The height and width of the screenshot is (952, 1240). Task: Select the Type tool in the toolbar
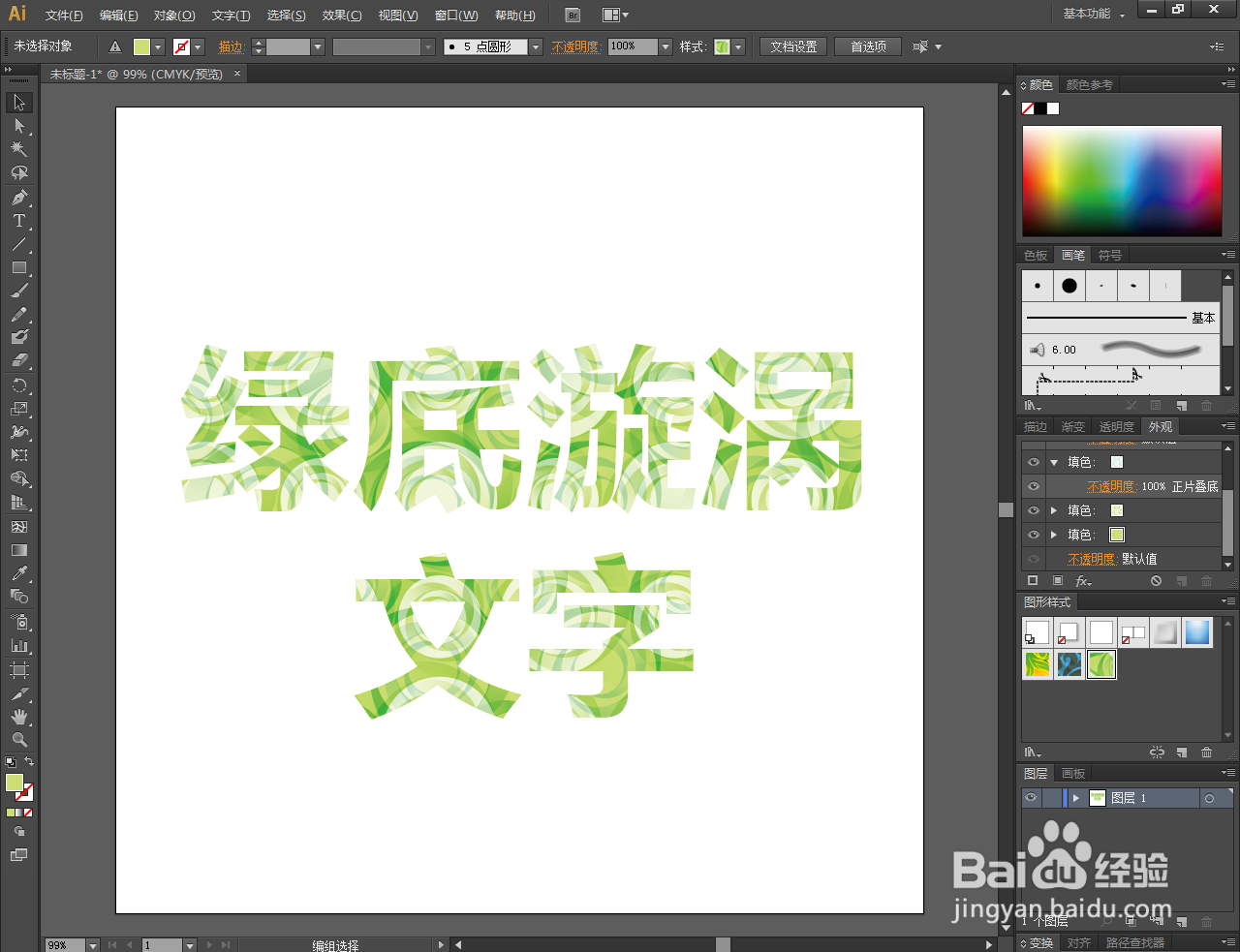[19, 221]
